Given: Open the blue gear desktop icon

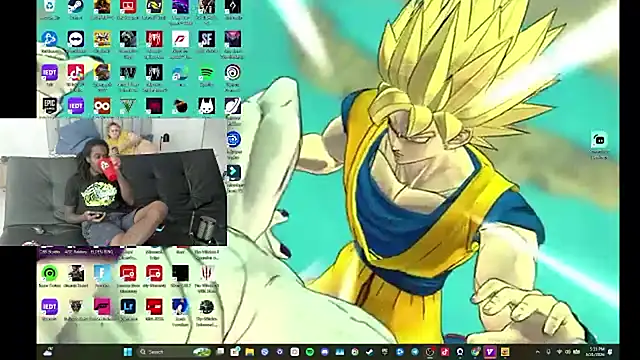Looking at the screenshot, I should [233, 139].
